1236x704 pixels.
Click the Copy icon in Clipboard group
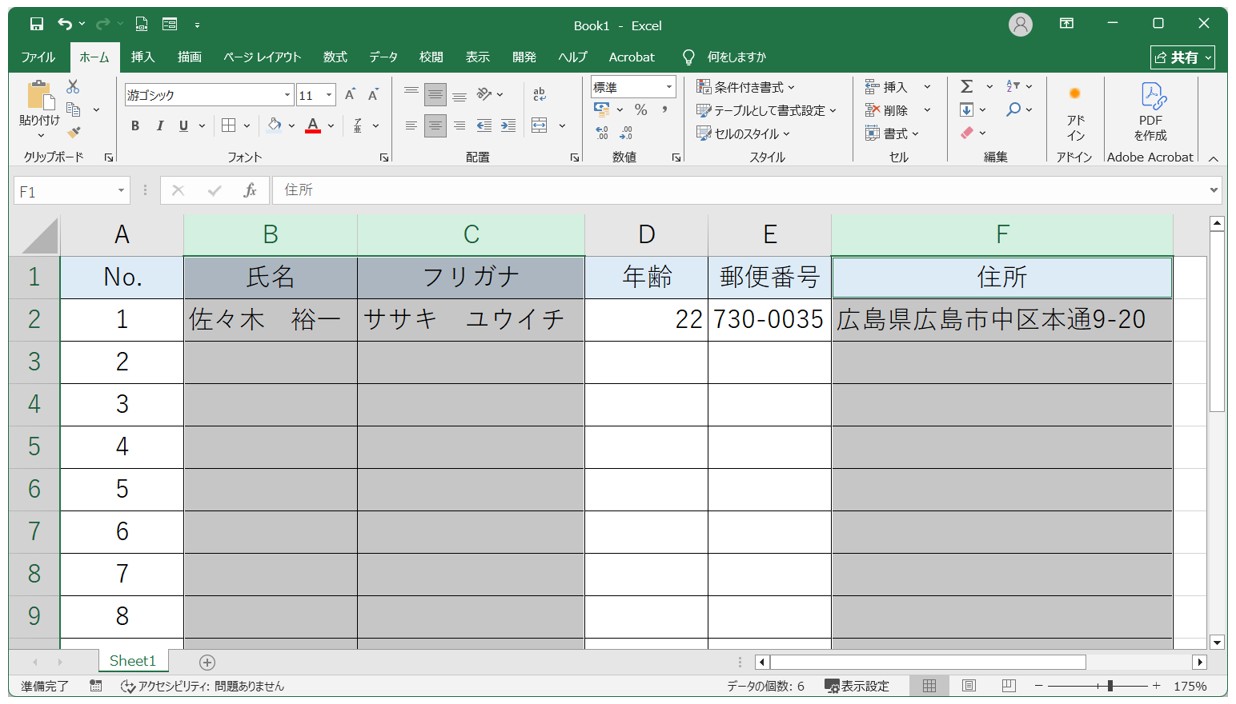[73, 109]
